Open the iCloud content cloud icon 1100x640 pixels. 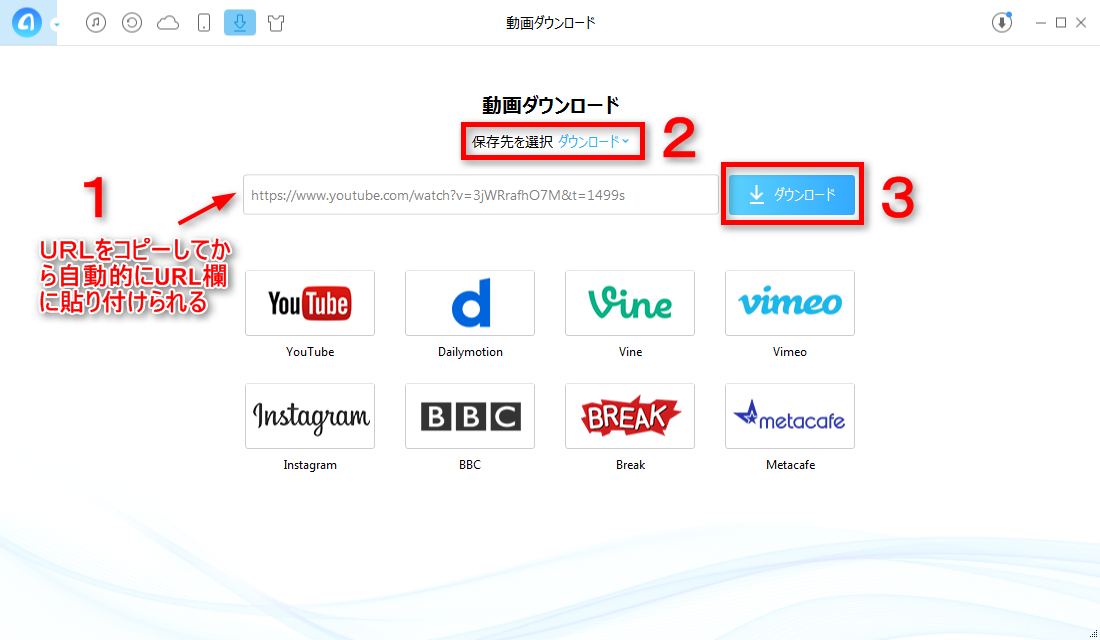point(168,23)
